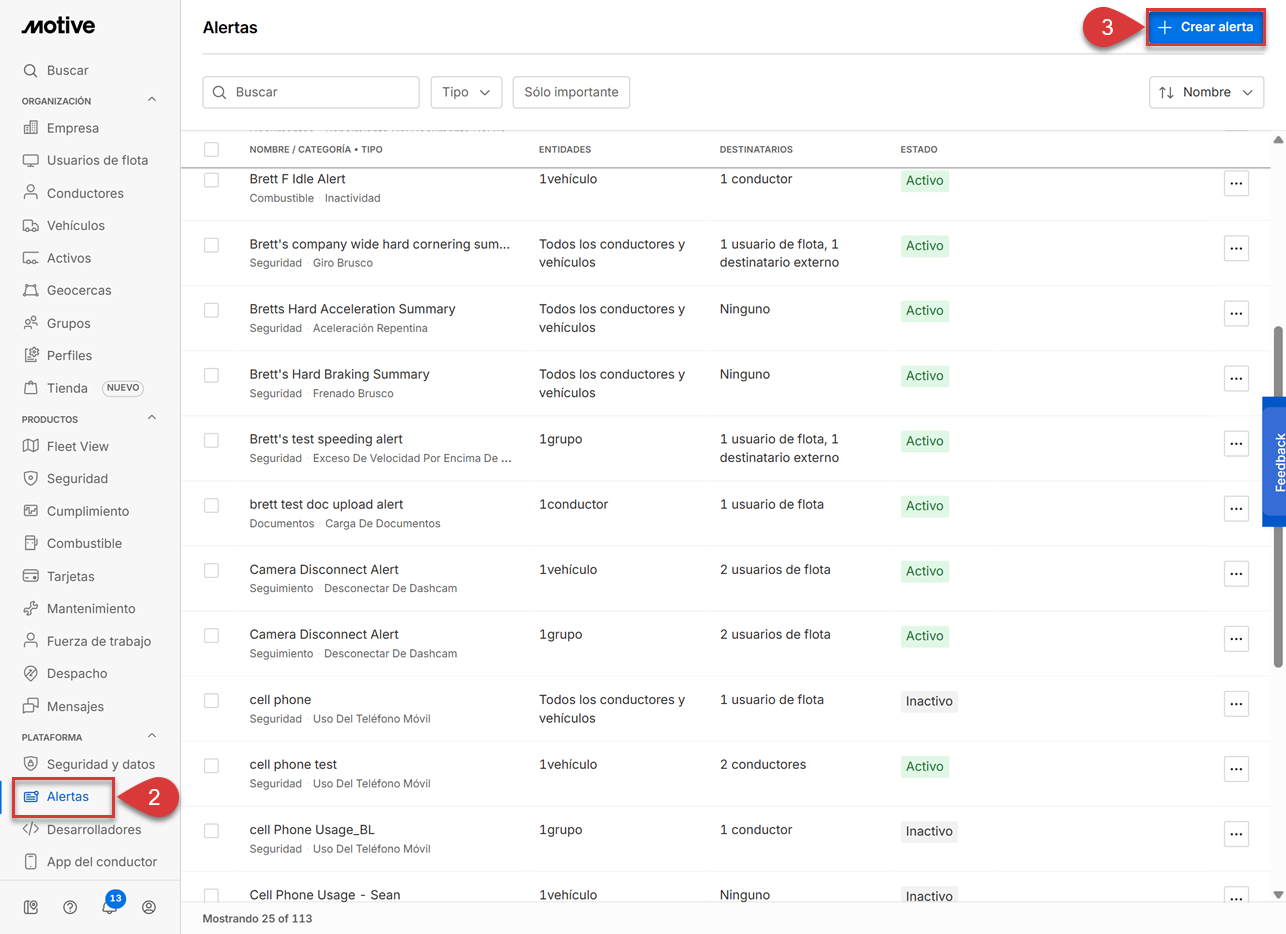
Task: Toggle the Sólo importante filter button
Action: coord(571,92)
